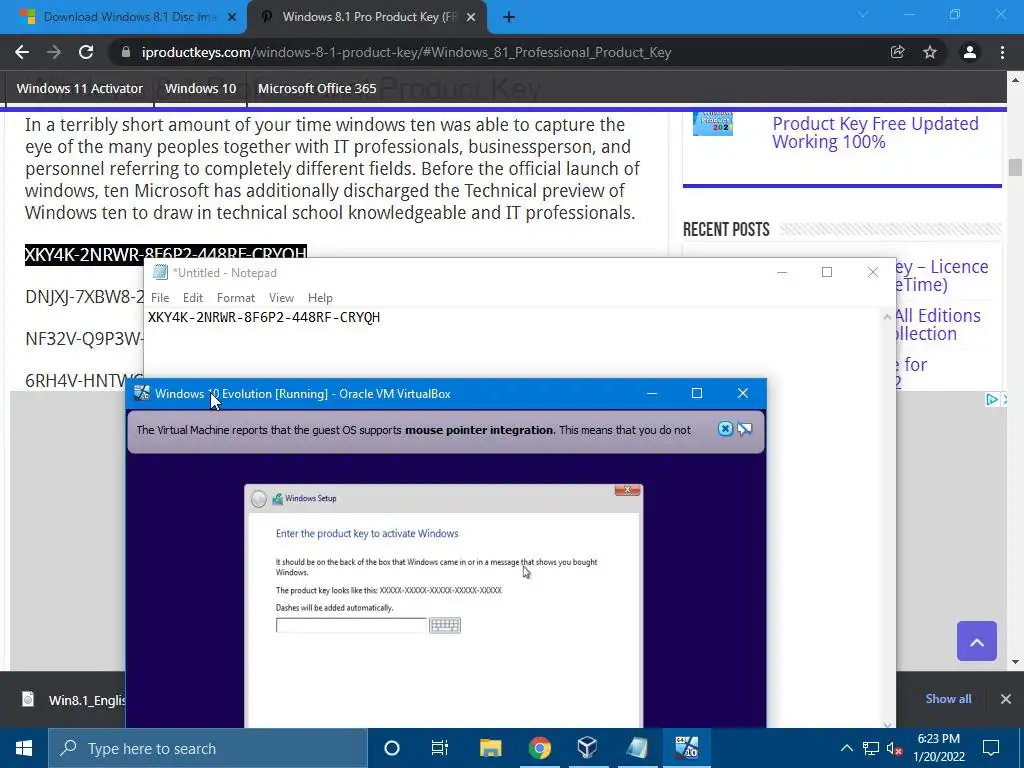Click the sidebar product key post thumbnail
The image size is (1024, 768).
pos(712,124)
